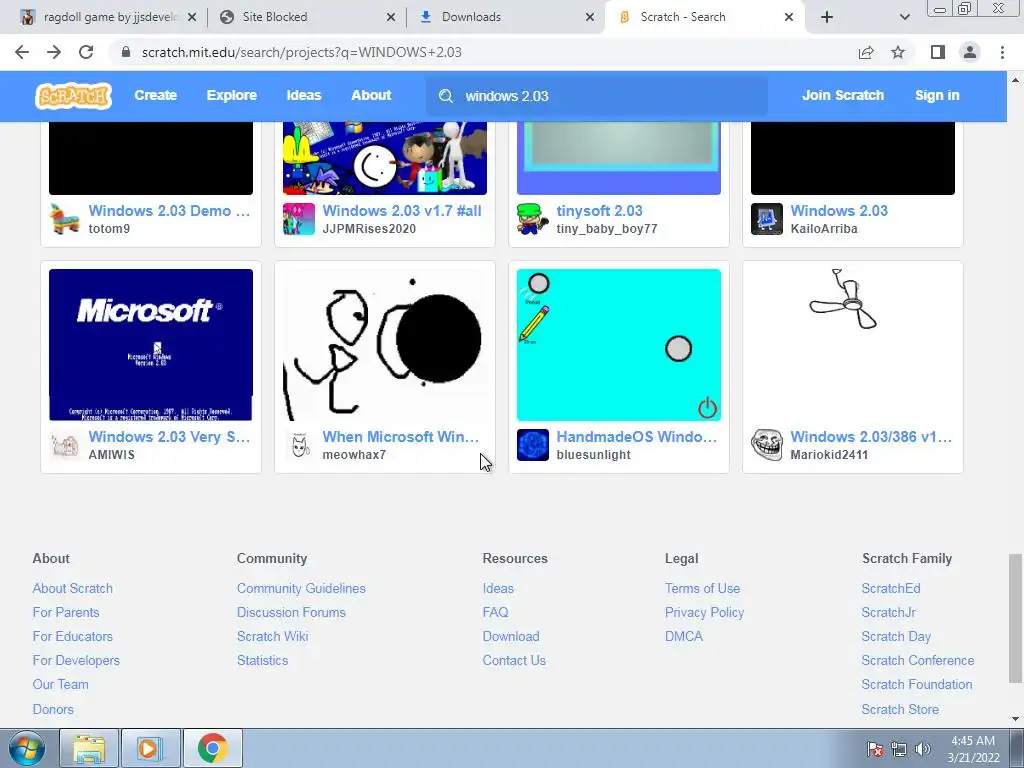Click Sign in
This screenshot has height=768, width=1024.
coord(937,95)
